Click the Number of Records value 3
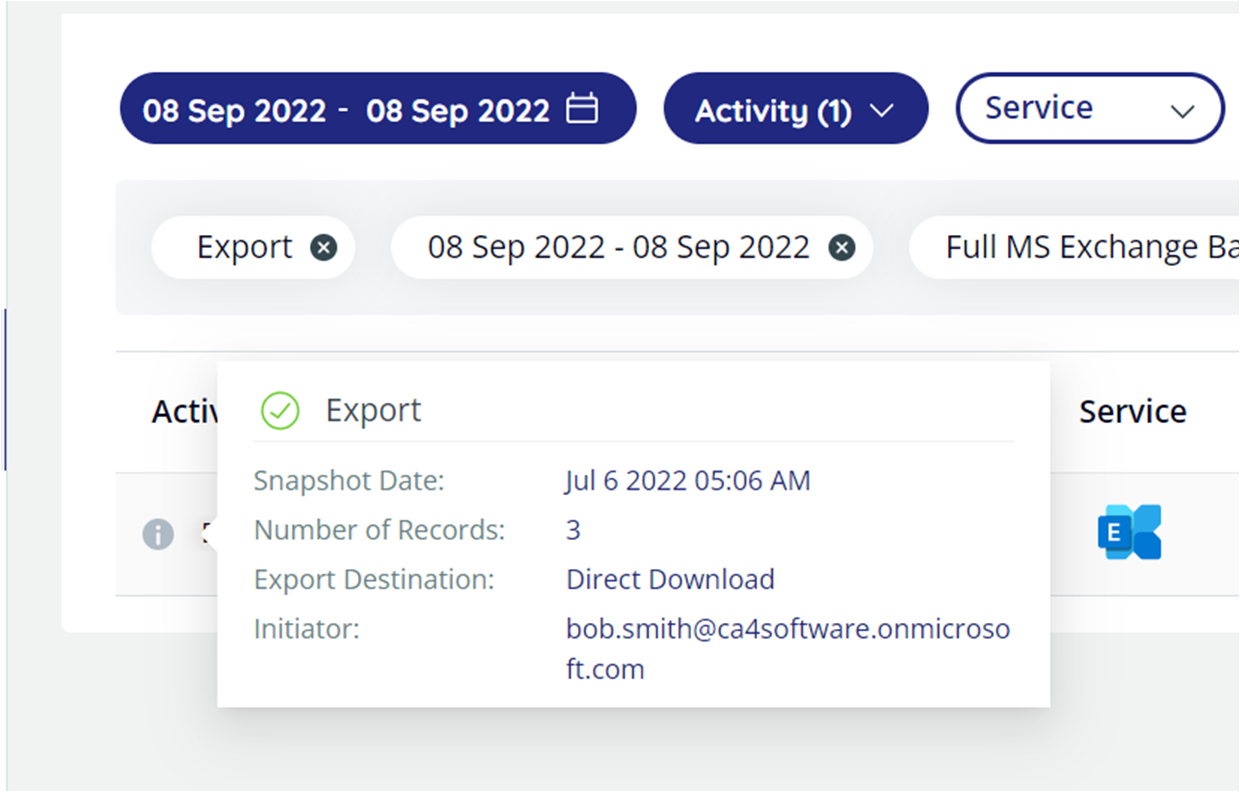1240x792 pixels. (573, 530)
